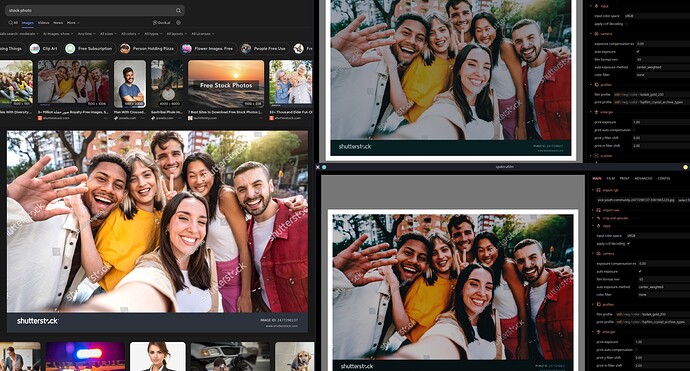This screenshot has height=371, width=690.
Task: Click profiles section icon in lower spektrafilm window
Action: point(598,305)
